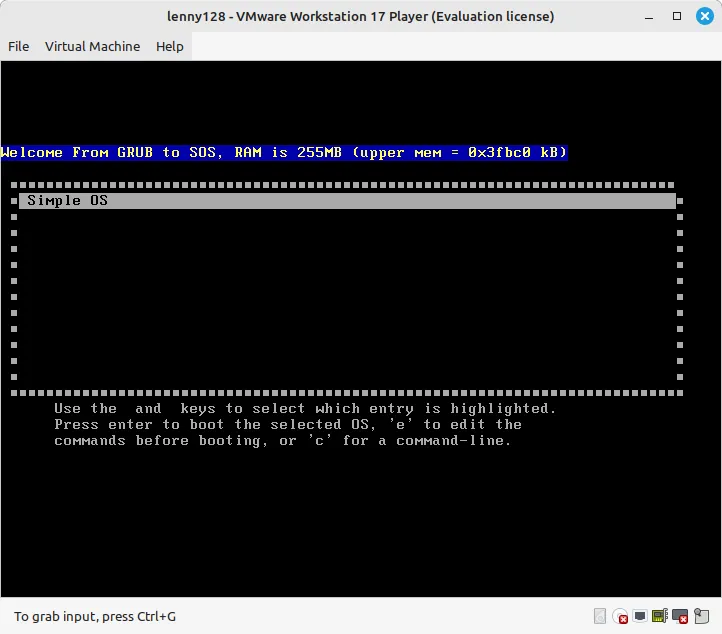The image size is (722, 634).
Task: Click the 'To grab input, press Ctrl+G' status text
Action: click(x=95, y=617)
